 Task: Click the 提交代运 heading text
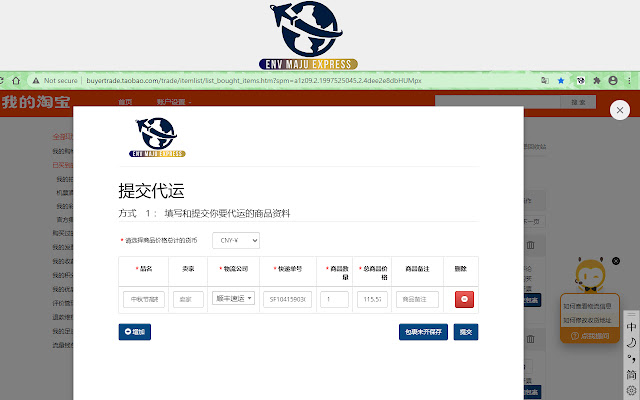pos(151,191)
